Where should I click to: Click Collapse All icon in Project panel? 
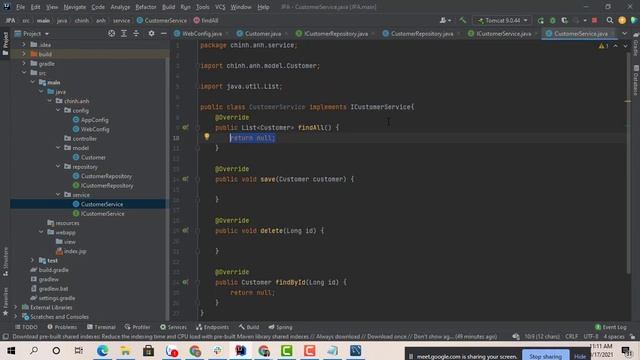(136, 33)
